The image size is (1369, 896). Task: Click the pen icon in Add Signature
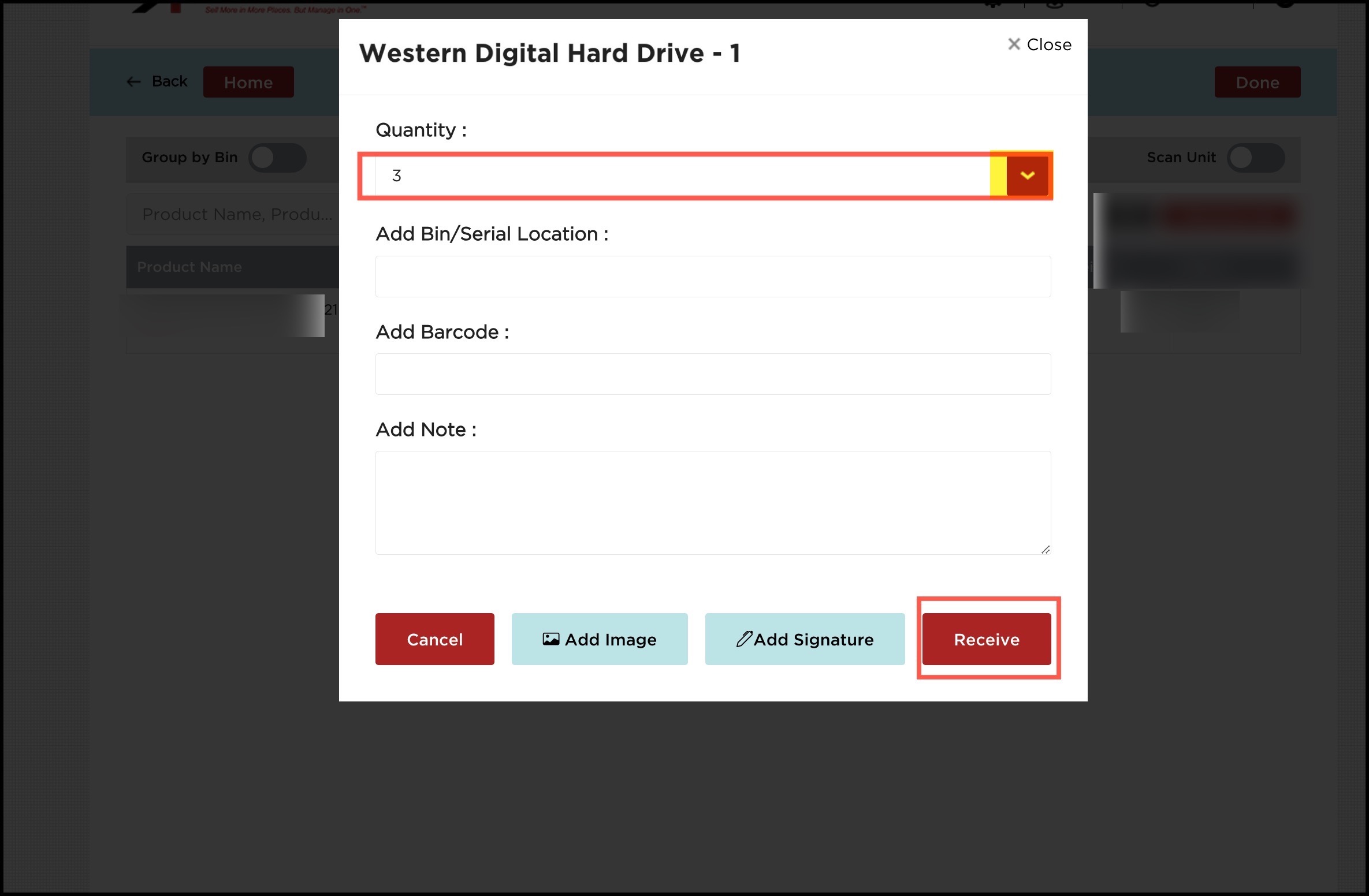(743, 639)
